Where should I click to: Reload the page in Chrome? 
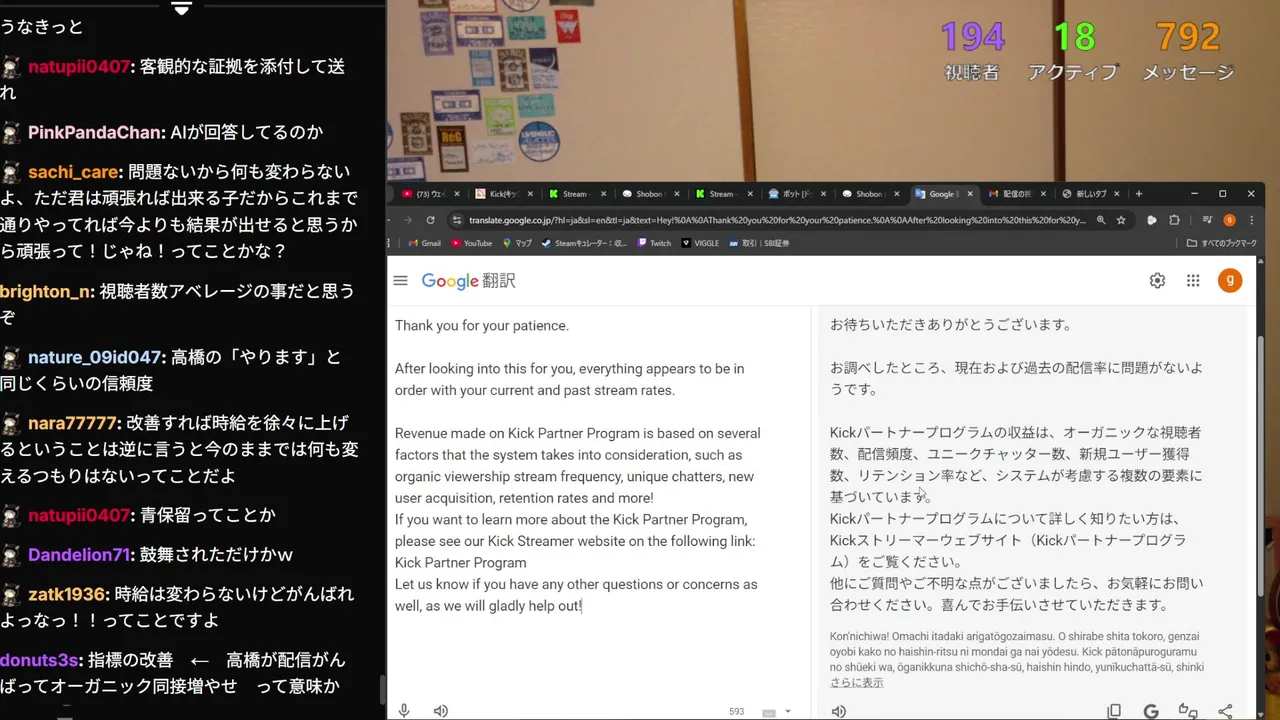[x=431, y=220]
